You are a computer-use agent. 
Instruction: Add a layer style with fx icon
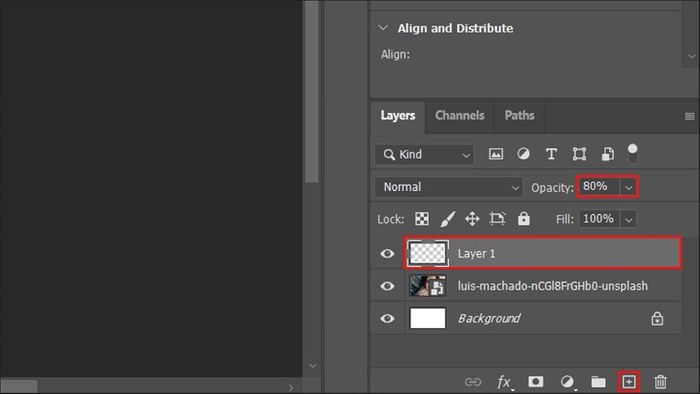[504, 382]
